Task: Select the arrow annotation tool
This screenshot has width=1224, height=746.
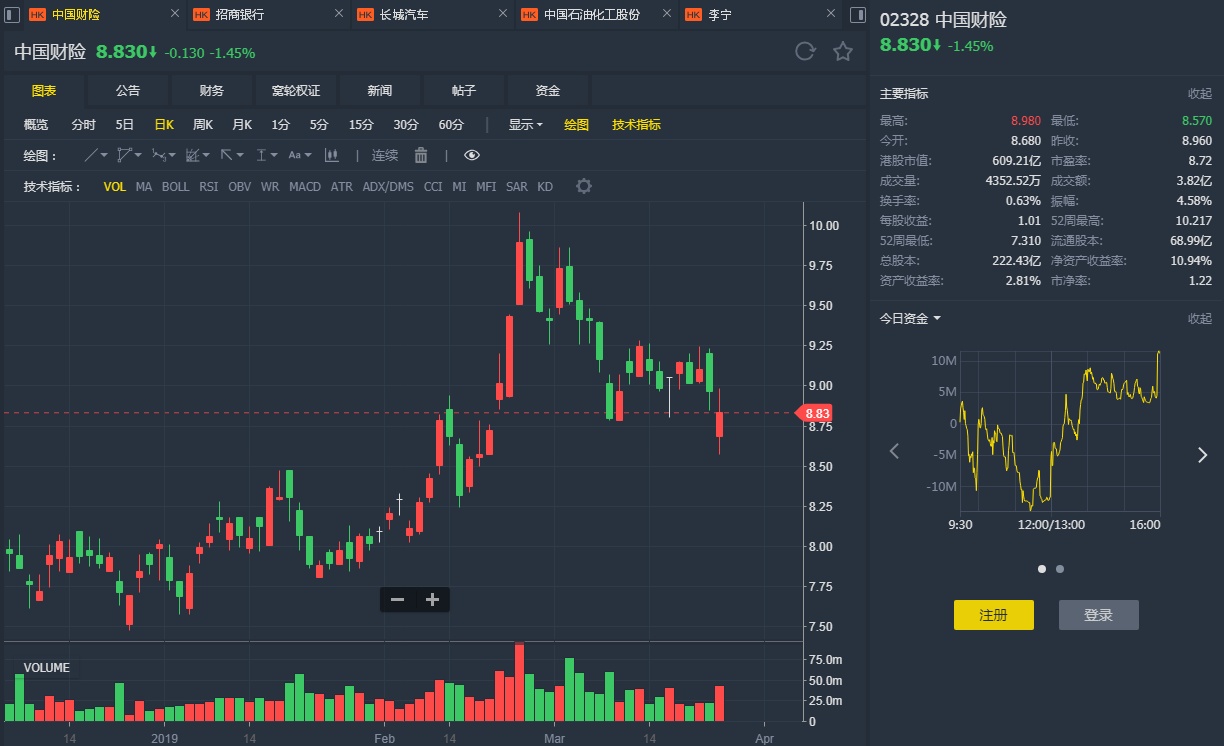Action: 227,155
